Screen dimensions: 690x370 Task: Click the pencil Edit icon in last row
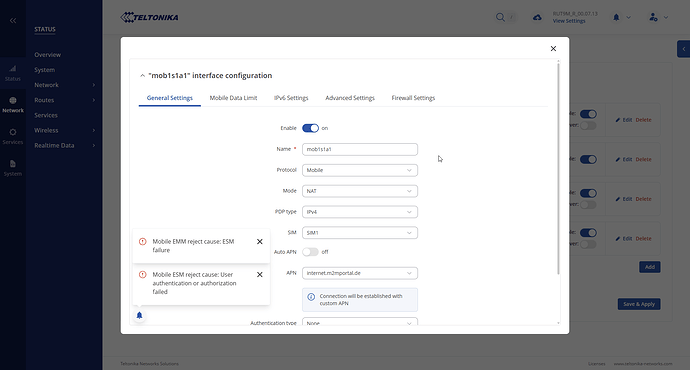[x=618, y=238]
